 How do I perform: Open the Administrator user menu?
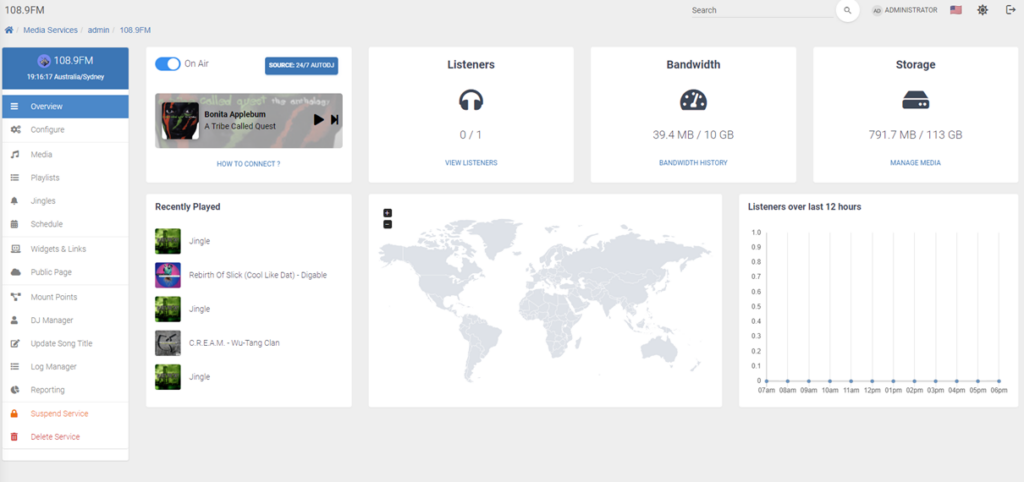pyautogui.click(x=904, y=10)
